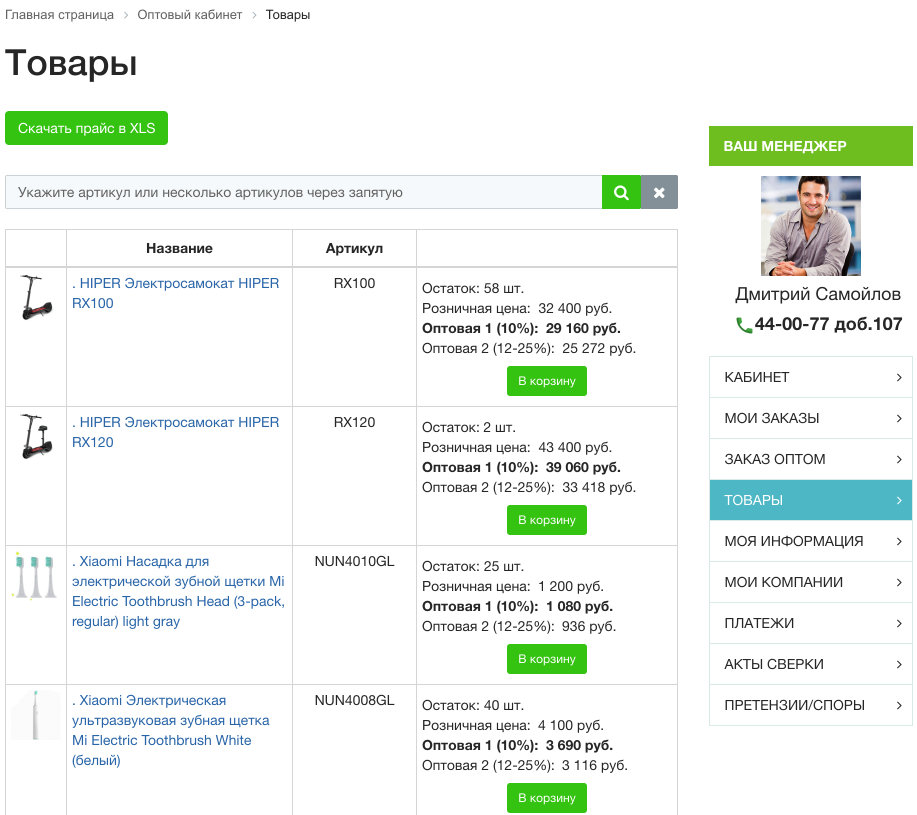Viewport: 917px width, 815px height.
Task: Click the green search magnifier button
Action: [x=621, y=192]
